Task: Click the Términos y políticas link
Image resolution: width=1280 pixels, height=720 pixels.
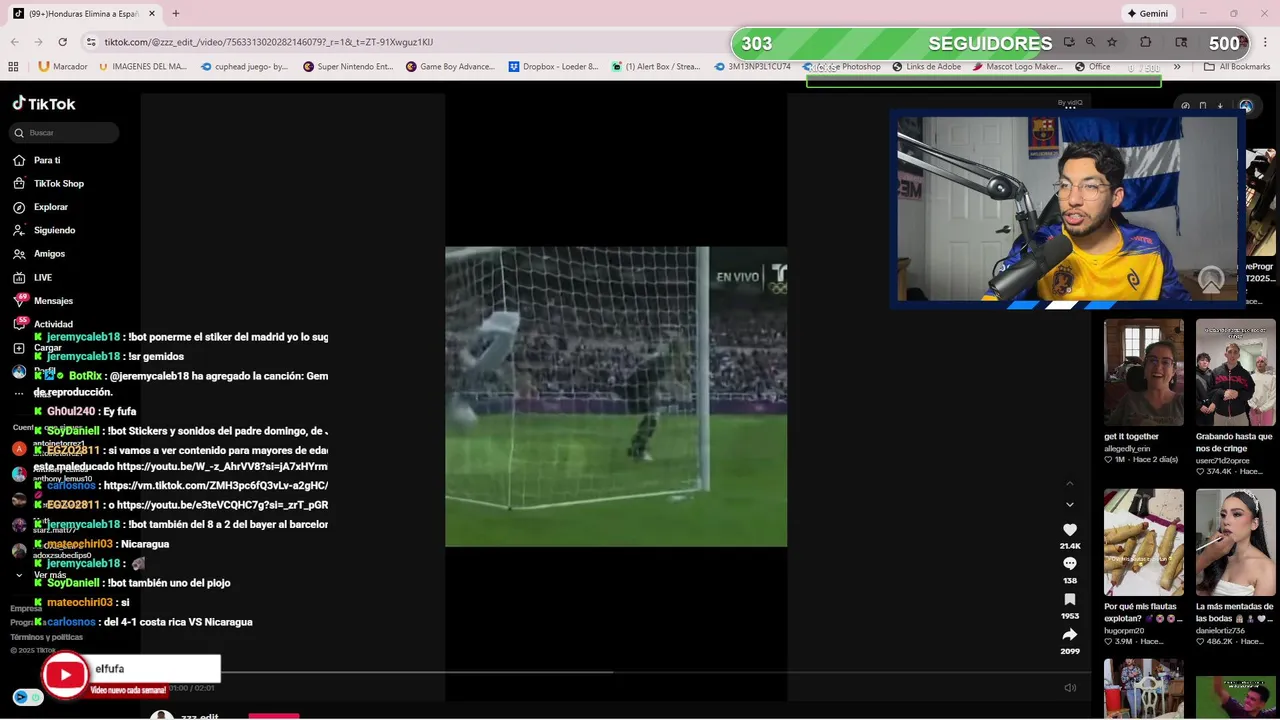Action: click(46, 637)
